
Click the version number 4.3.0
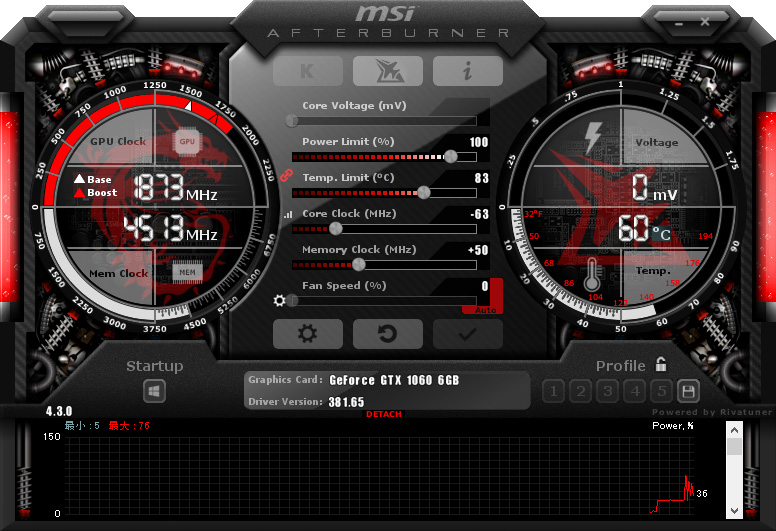tap(59, 411)
